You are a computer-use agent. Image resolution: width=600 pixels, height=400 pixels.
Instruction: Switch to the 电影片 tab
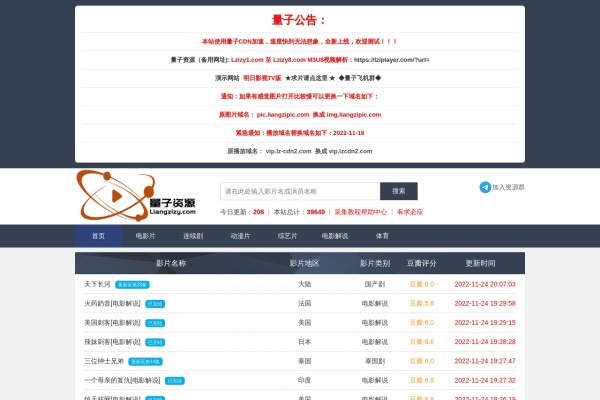[x=146, y=236]
